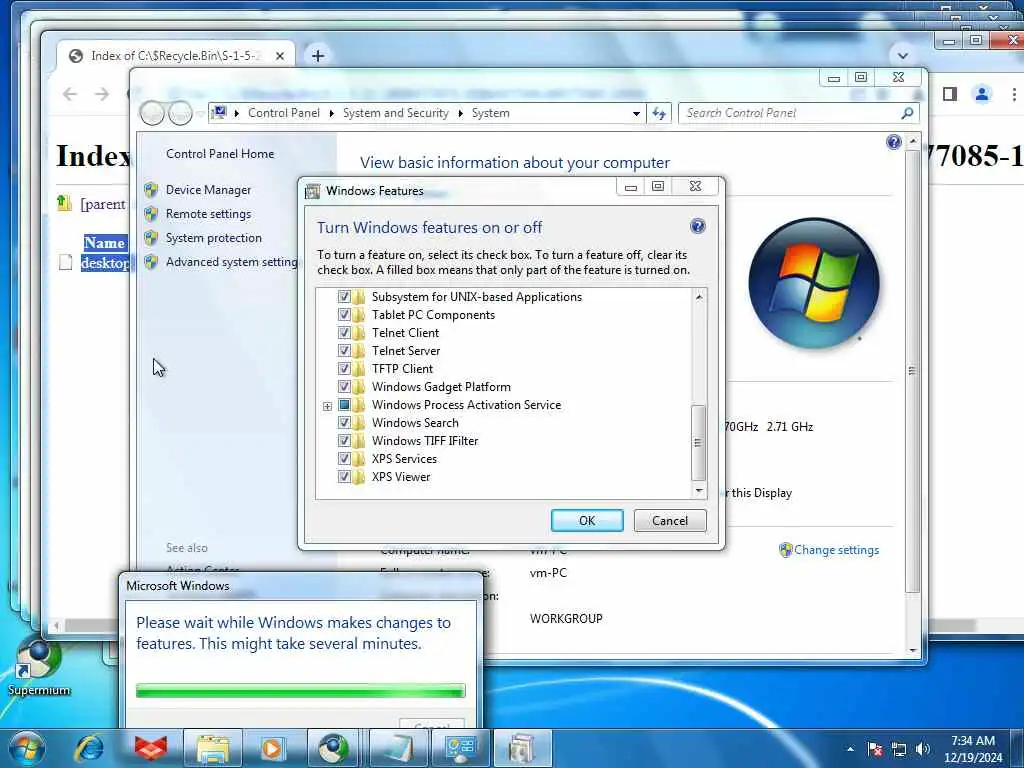Click Device Manager shield icon
The width and height of the screenshot is (1024, 768).
152,189
